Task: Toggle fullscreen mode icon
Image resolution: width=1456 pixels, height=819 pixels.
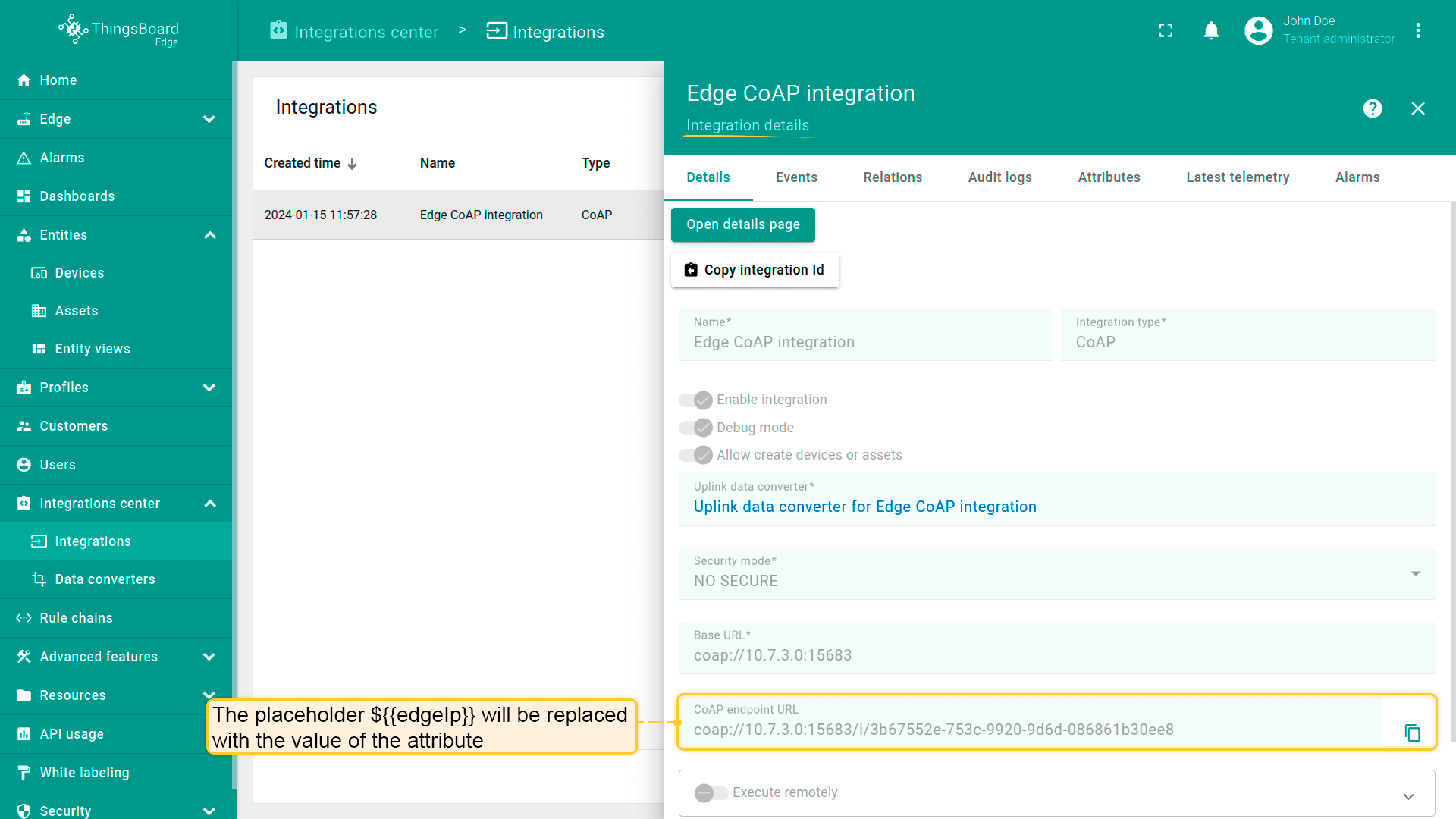Action: point(1166,30)
